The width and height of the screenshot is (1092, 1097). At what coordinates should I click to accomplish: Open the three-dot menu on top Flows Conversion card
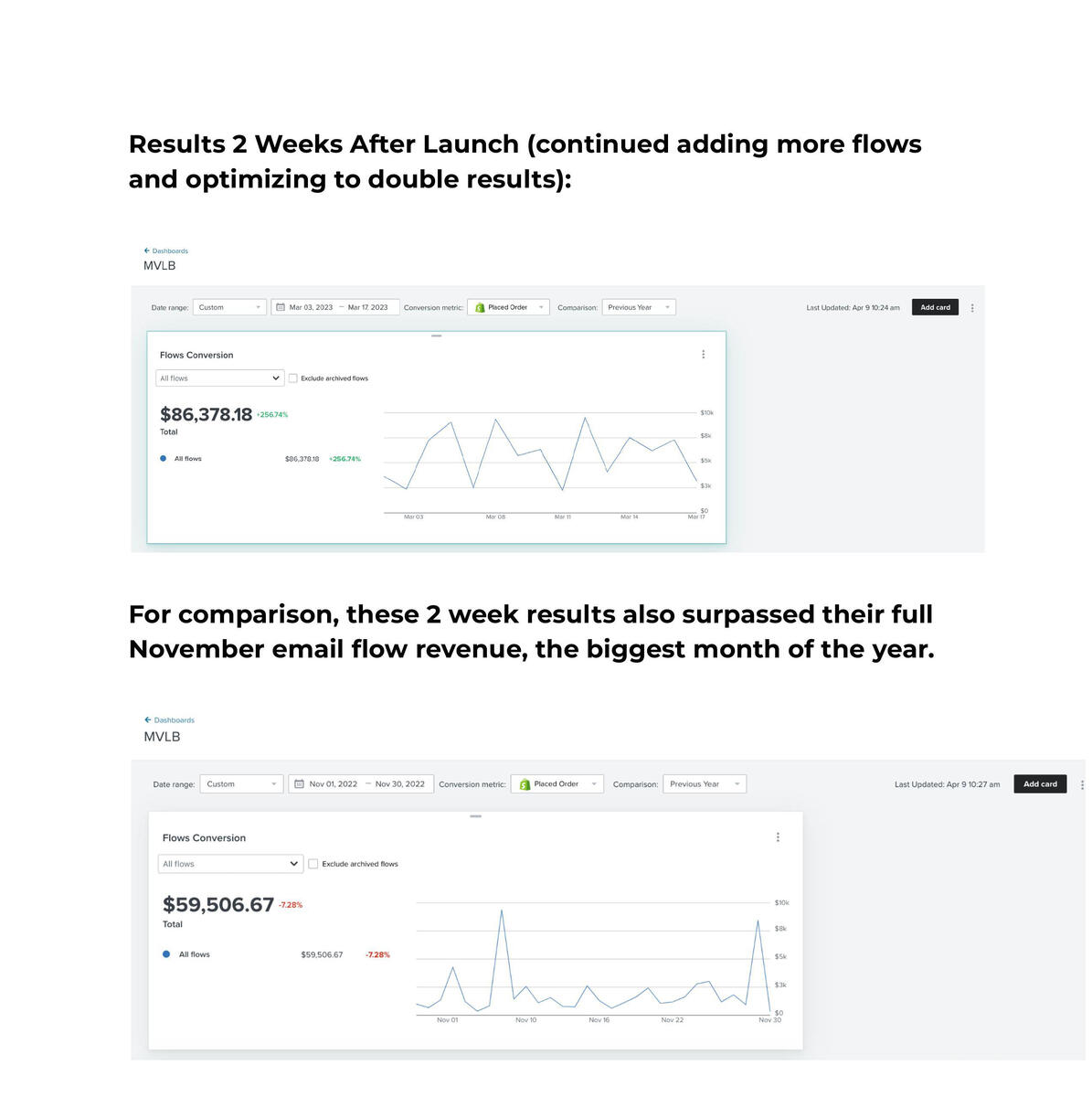[x=703, y=355]
